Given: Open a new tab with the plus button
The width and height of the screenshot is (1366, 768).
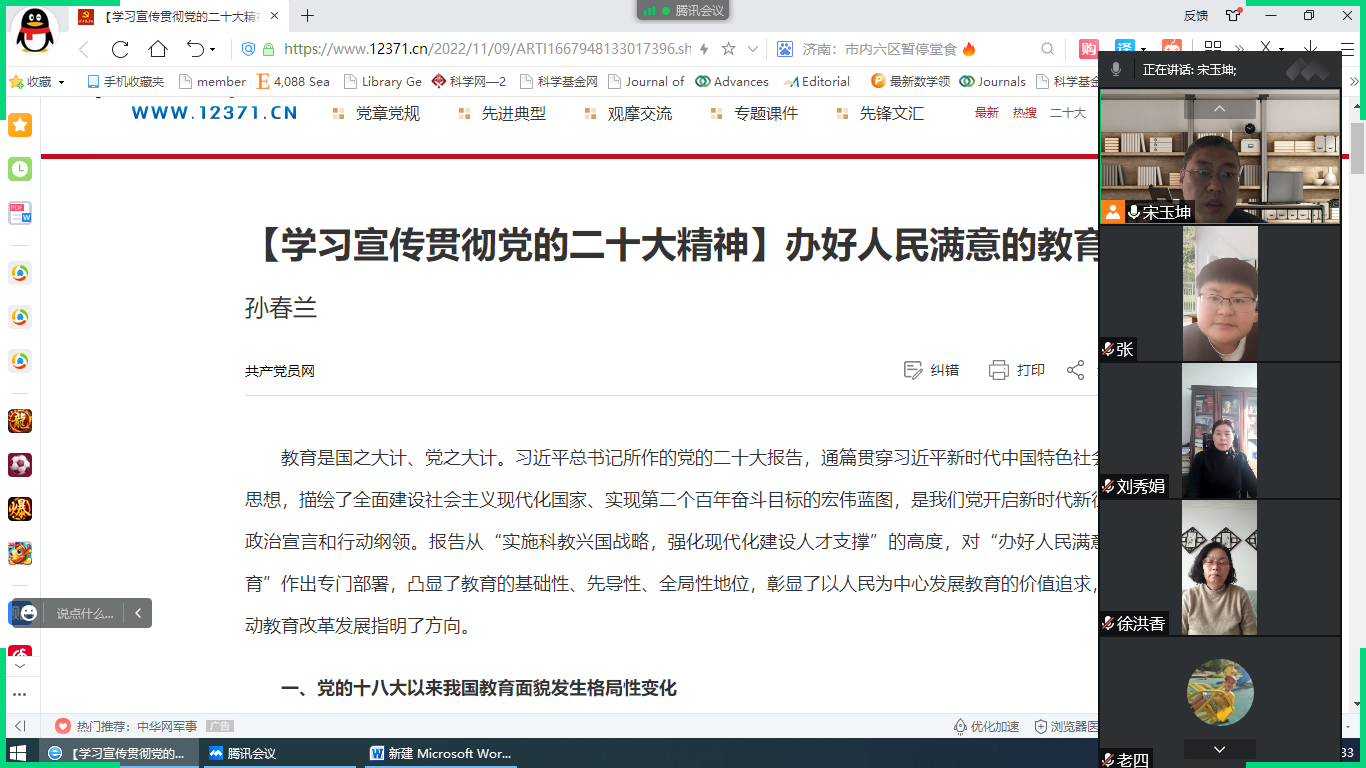Looking at the screenshot, I should point(308,15).
